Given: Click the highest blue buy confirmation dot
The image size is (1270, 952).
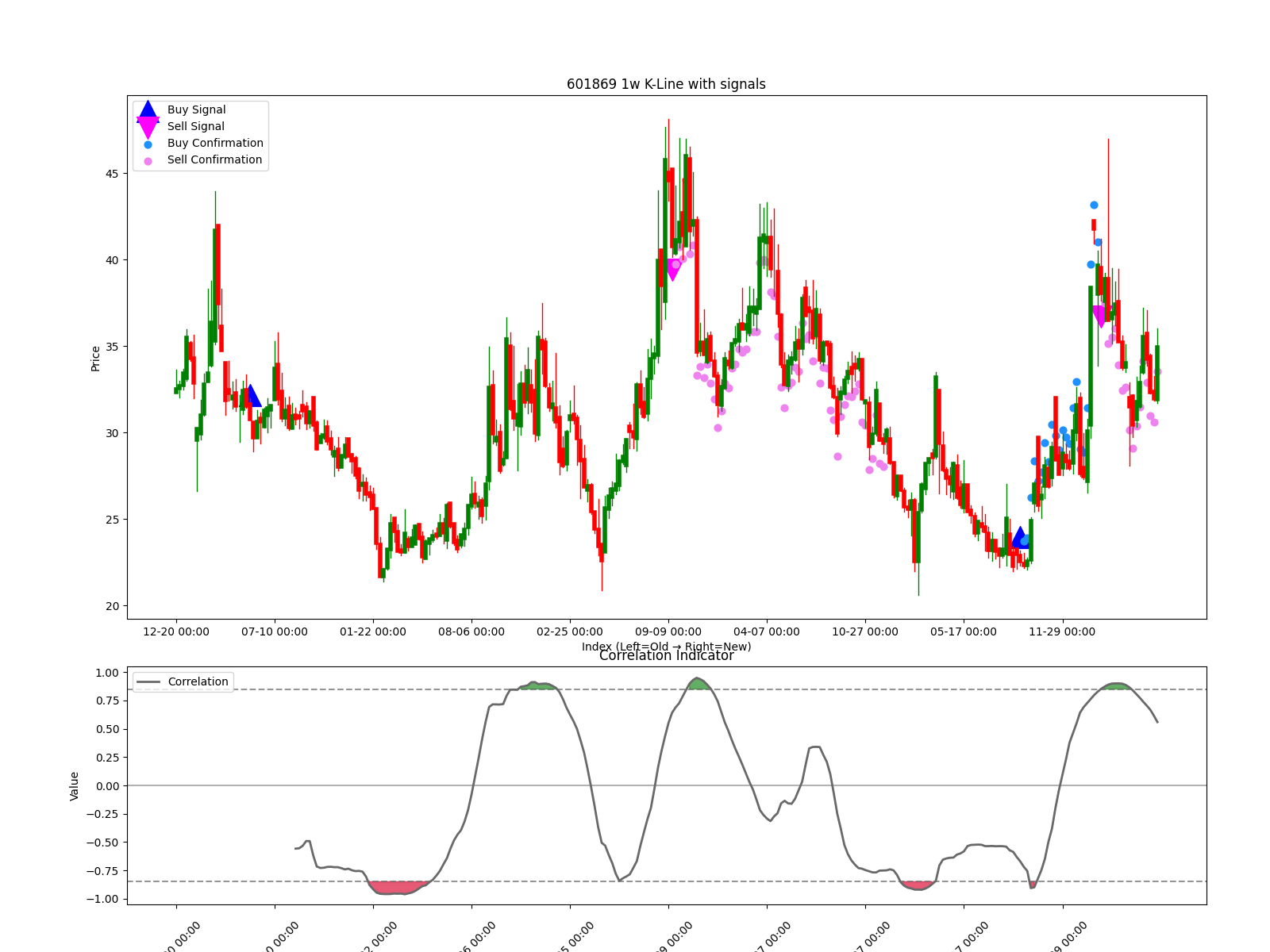Looking at the screenshot, I should (1094, 205).
